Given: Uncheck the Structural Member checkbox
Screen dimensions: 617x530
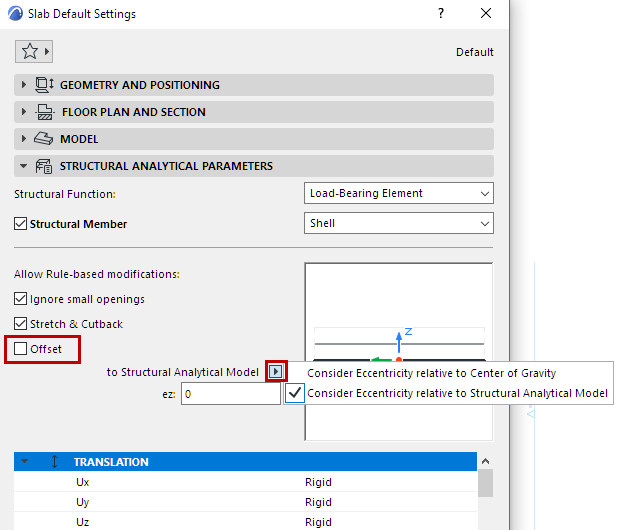Looking at the screenshot, I should click(x=20, y=224).
